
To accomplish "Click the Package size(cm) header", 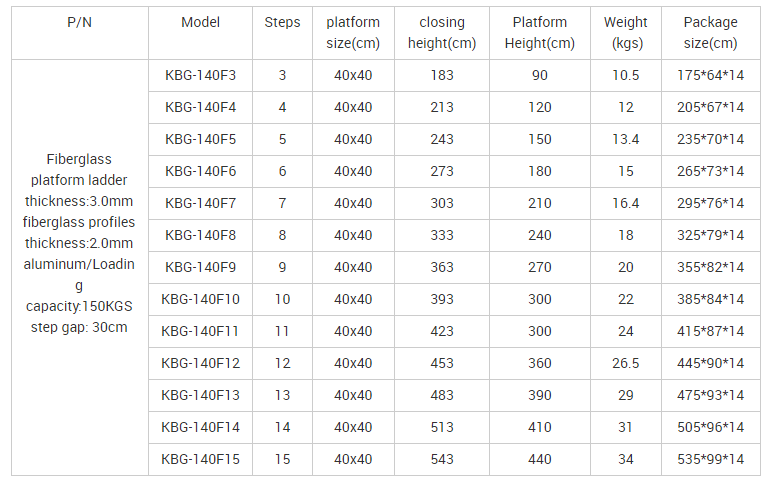I will [x=710, y=32].
